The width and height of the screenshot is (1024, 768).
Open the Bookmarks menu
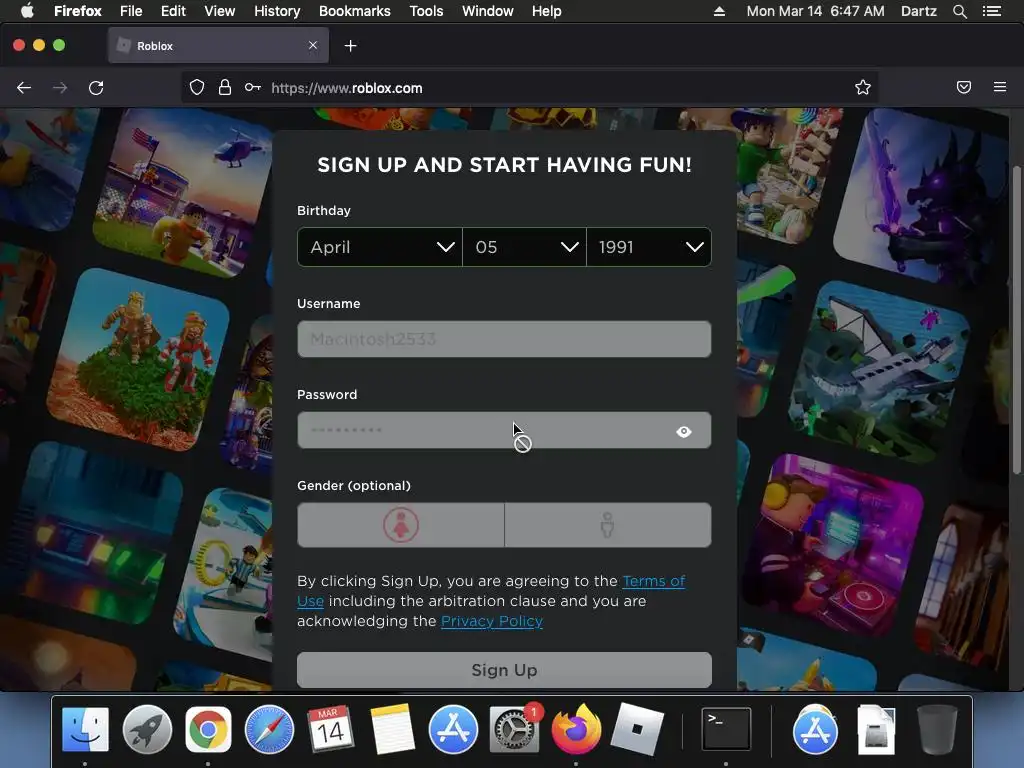(x=355, y=11)
